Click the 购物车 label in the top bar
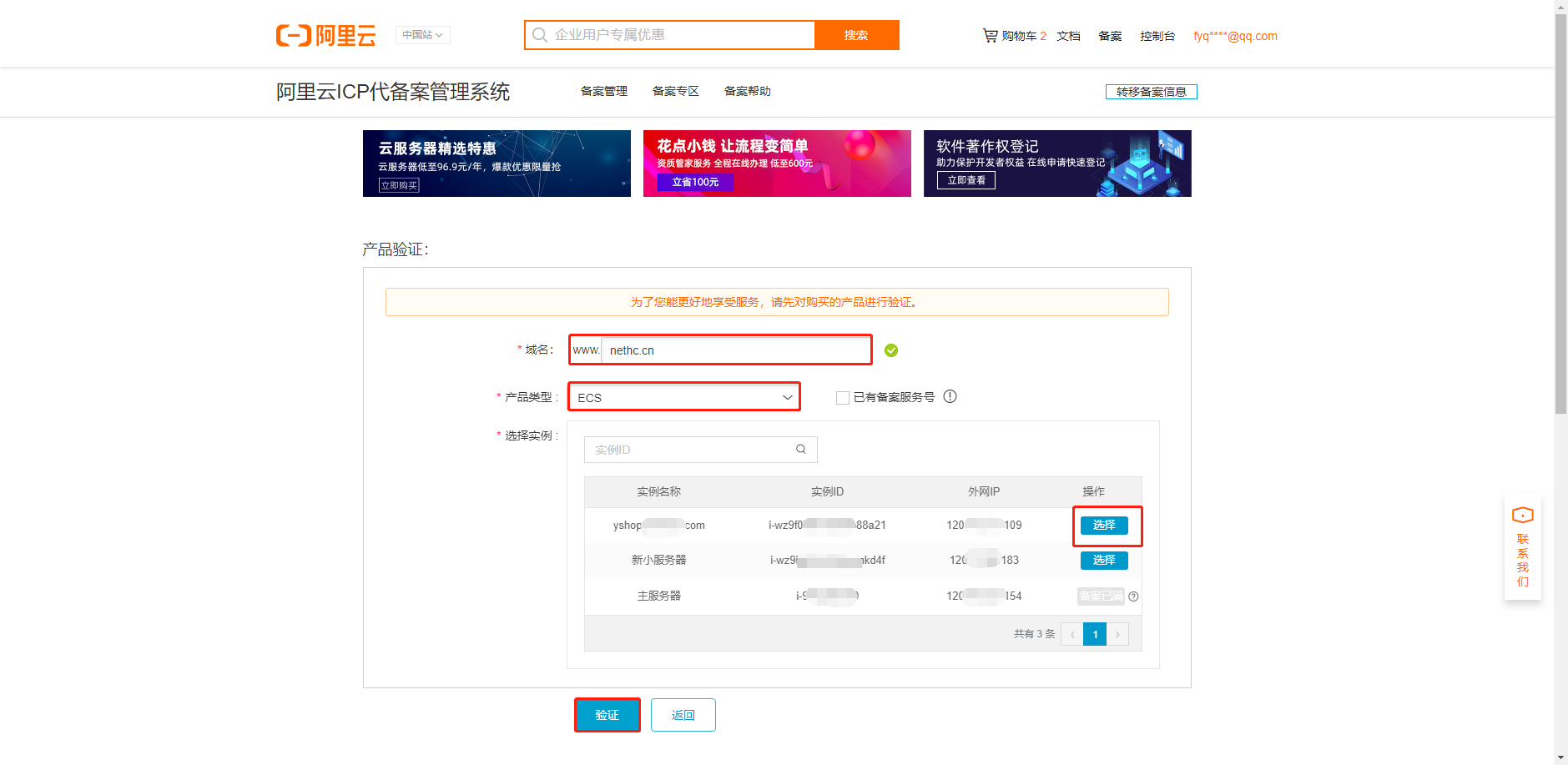The image size is (1568, 765). coord(1020,36)
